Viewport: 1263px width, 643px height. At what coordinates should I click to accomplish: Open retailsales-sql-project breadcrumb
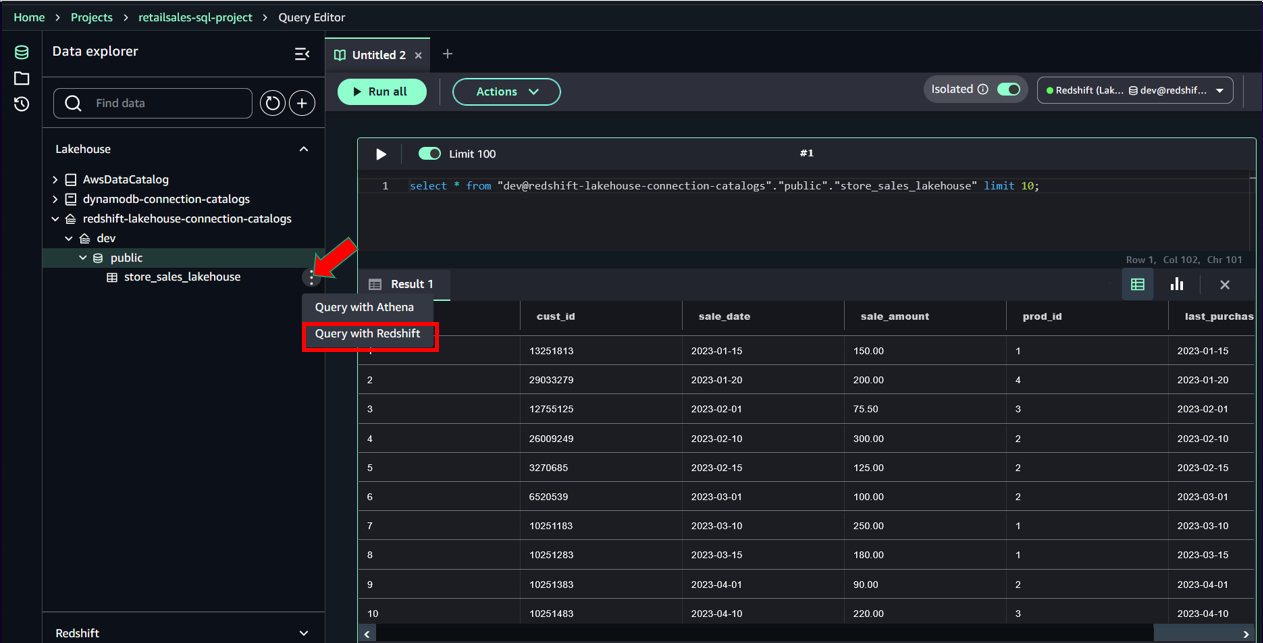tap(195, 18)
